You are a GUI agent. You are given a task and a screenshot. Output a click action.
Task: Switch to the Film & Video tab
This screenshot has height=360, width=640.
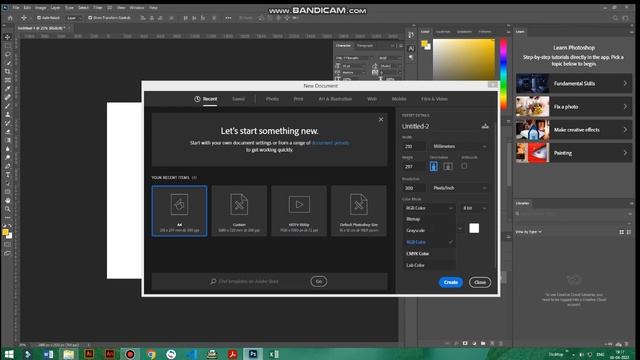pyautogui.click(x=434, y=99)
